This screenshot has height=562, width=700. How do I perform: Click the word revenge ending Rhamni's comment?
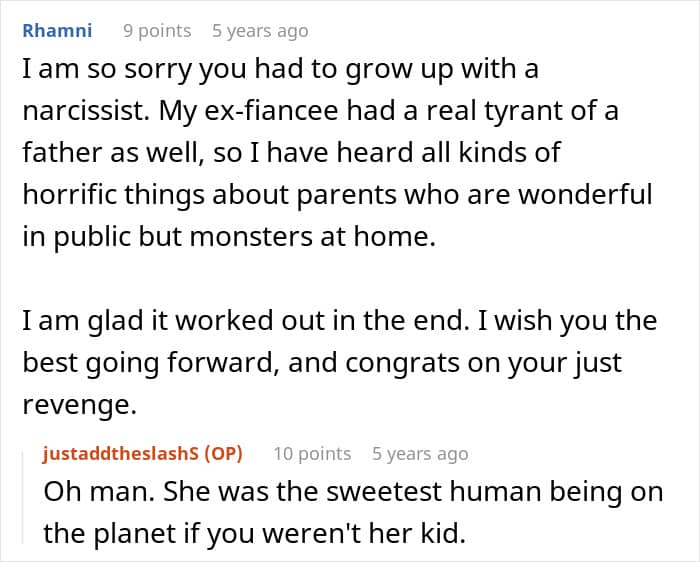79,405
